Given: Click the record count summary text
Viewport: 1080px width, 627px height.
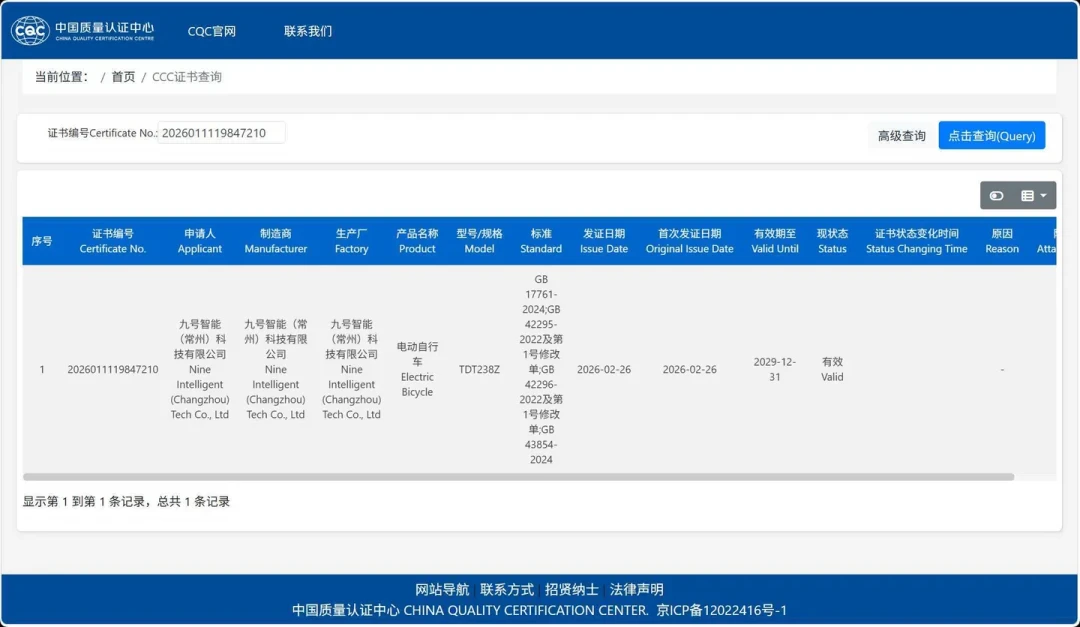Looking at the screenshot, I should coord(126,502).
